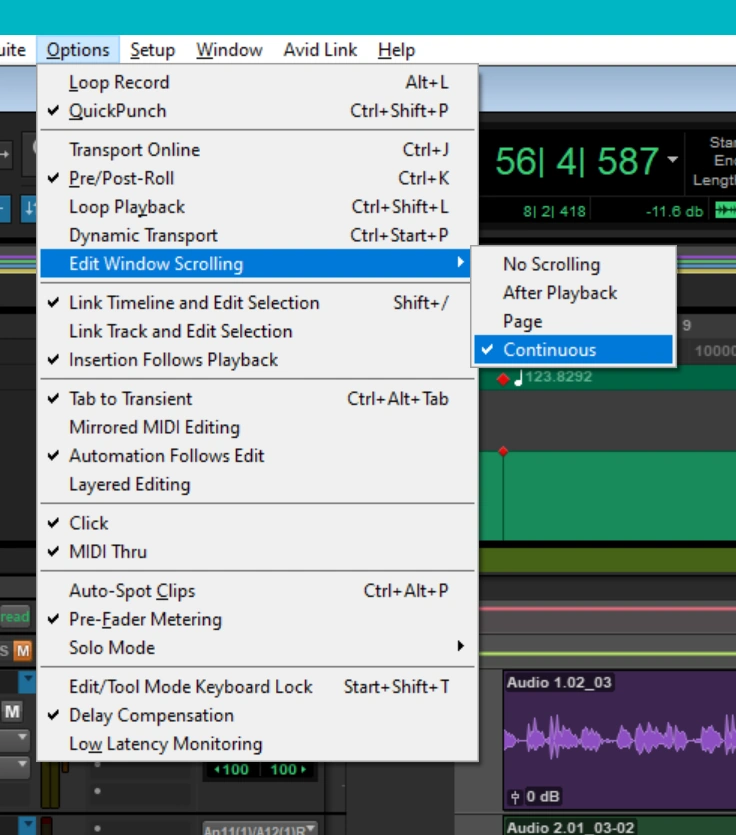Select No Scrolling in submenu
The image size is (736, 835).
(551, 265)
